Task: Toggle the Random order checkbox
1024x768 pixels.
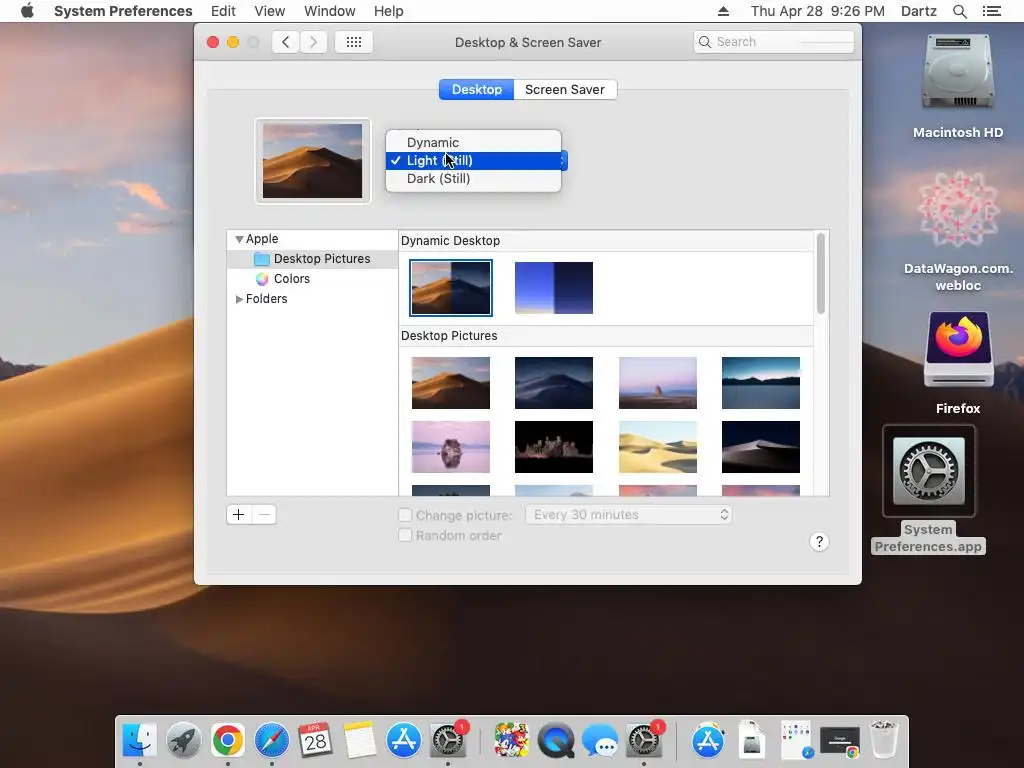Action: tap(405, 536)
